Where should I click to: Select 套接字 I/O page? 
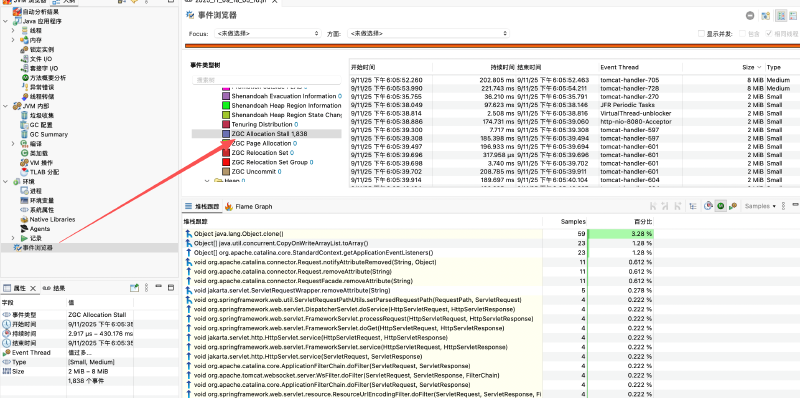pos(43,68)
